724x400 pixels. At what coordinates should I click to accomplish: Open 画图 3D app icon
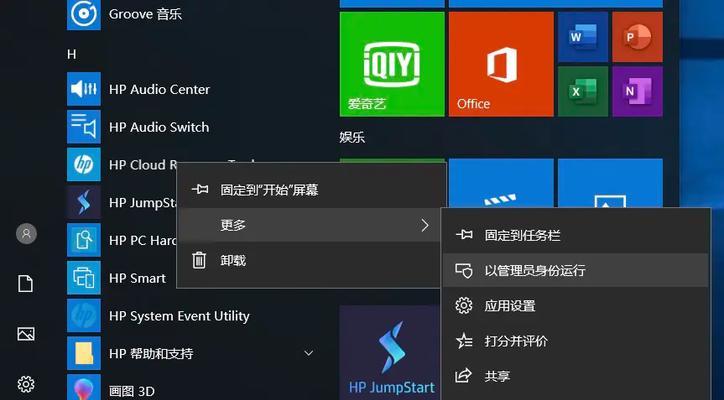pyautogui.click(x=84, y=388)
